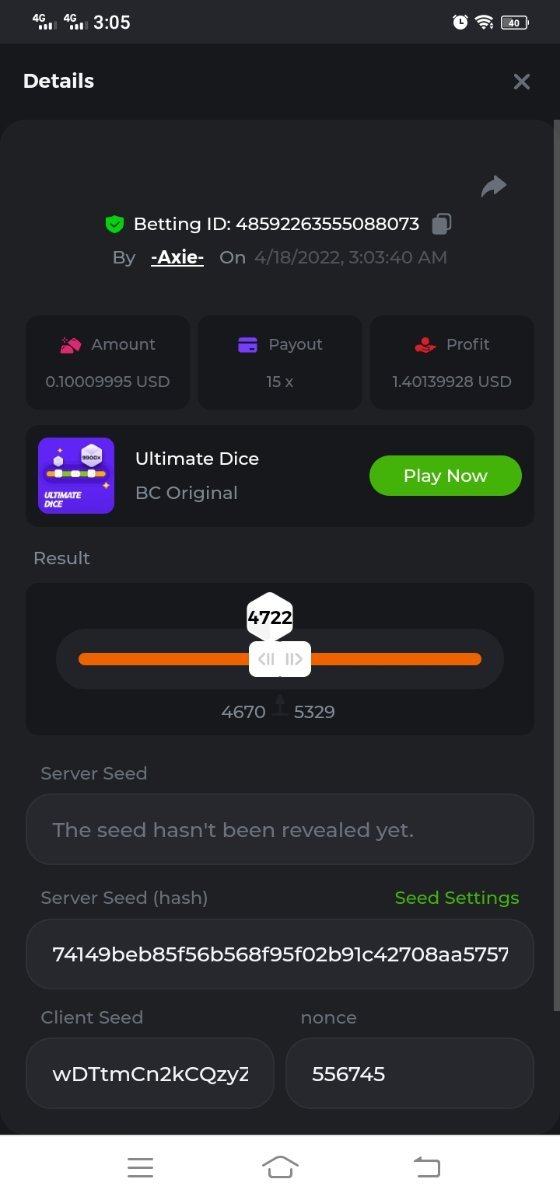Click the Play Now button
Screen dimensions: 560x1200
(x=445, y=476)
